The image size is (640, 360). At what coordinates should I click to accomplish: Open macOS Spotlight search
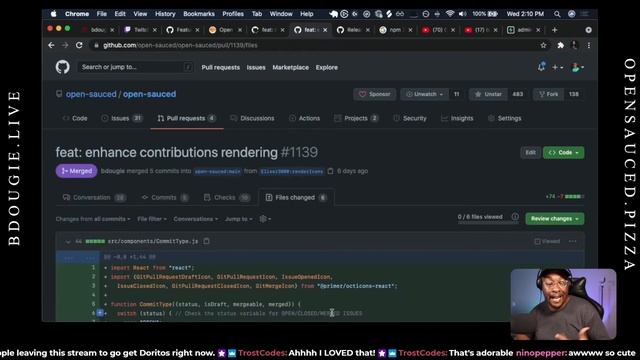click(557, 14)
